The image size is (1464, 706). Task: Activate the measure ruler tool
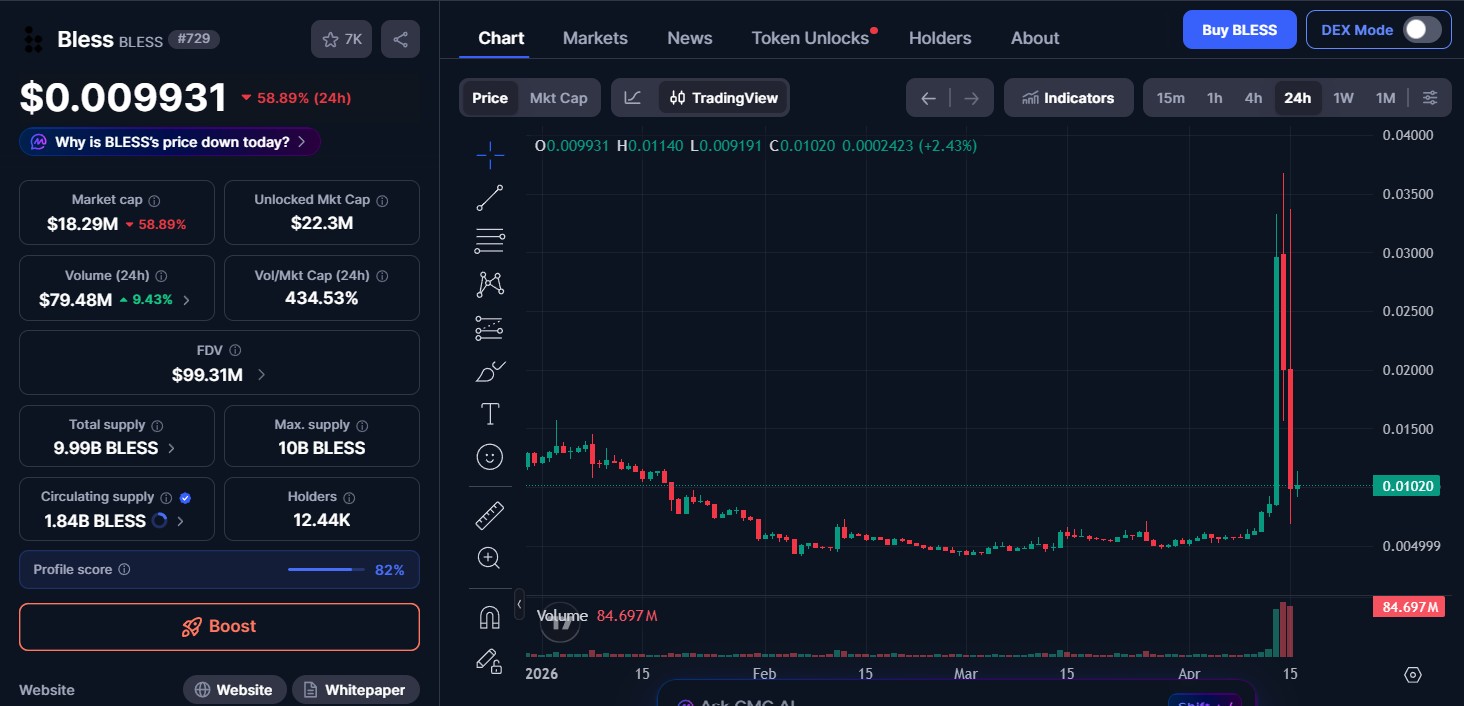pos(489,514)
